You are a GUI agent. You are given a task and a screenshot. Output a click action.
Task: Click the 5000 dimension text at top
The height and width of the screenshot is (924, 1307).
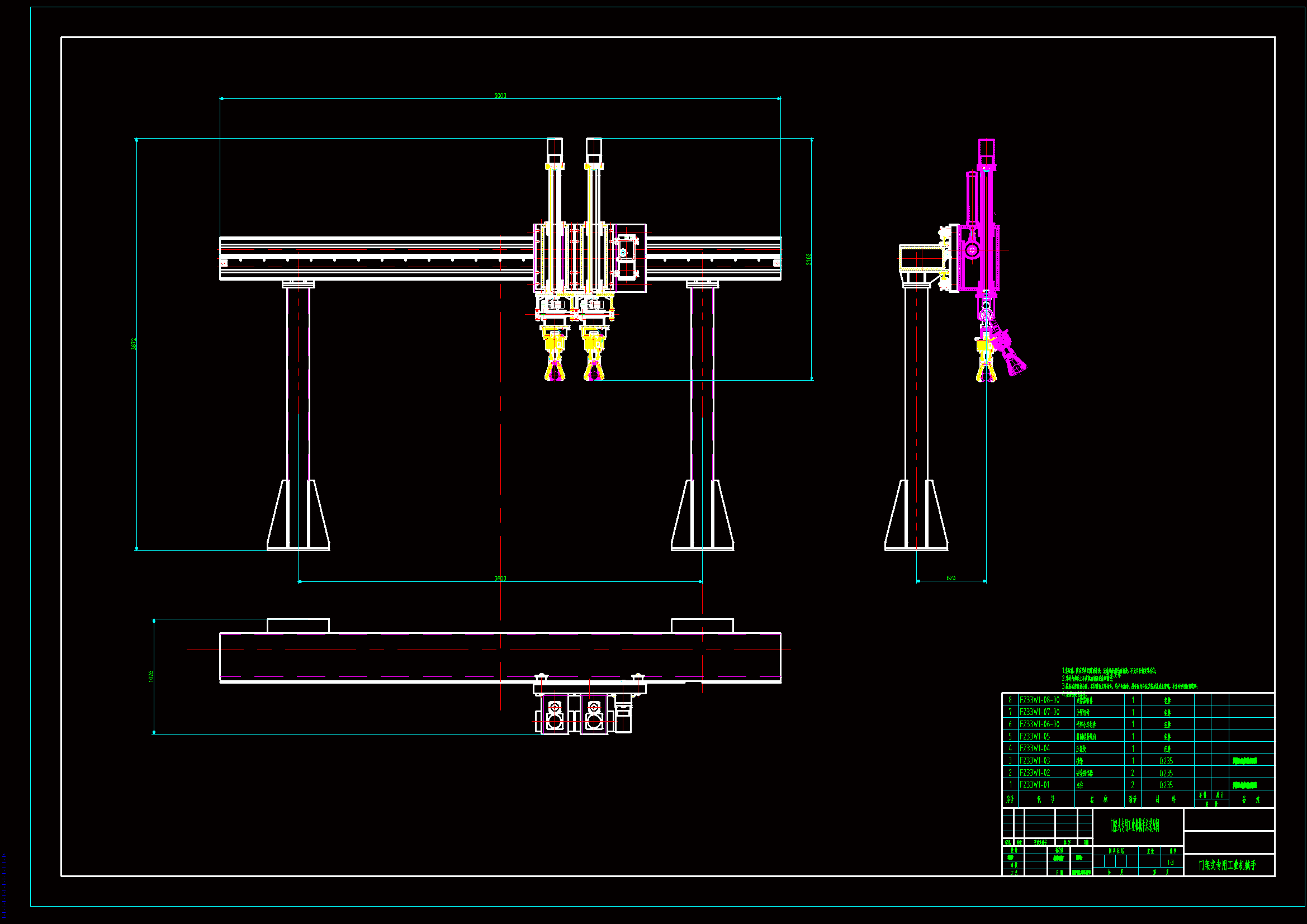pos(500,96)
